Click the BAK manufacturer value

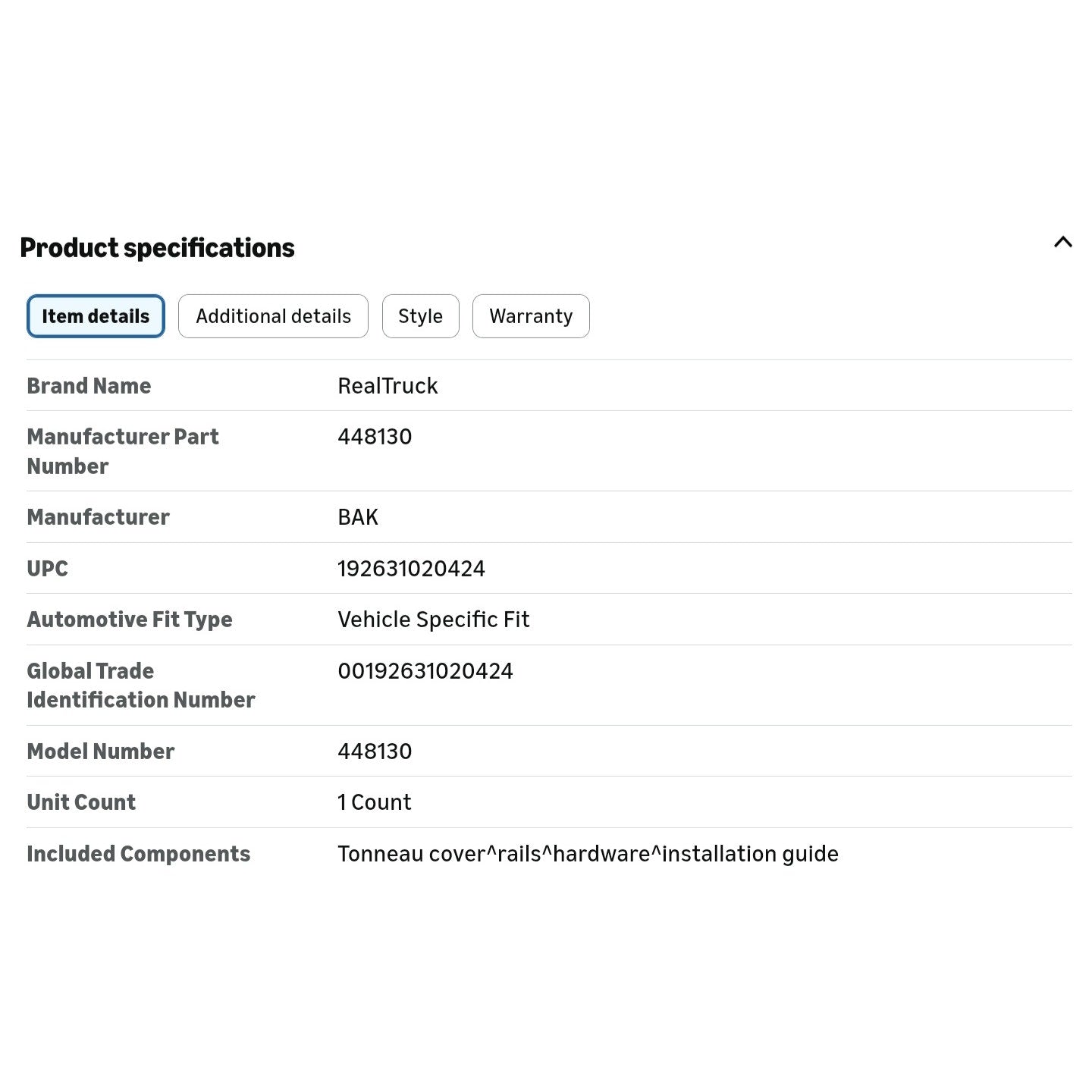[x=358, y=517]
